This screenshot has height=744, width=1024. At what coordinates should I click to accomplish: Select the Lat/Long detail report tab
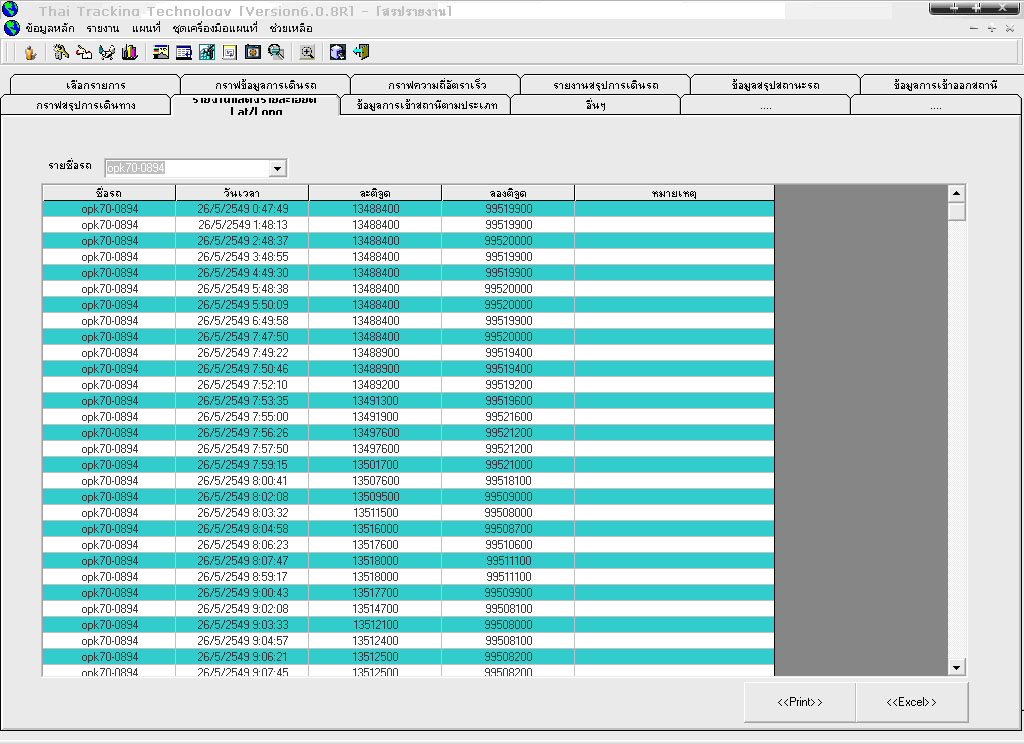point(255,105)
